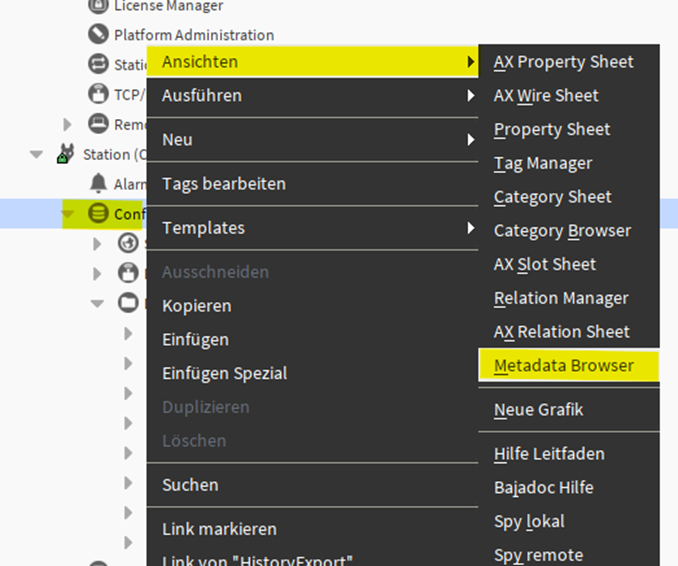Click the Station Copier icon below Platform Administration
678x566 pixels.
pyautogui.click(x=98, y=65)
